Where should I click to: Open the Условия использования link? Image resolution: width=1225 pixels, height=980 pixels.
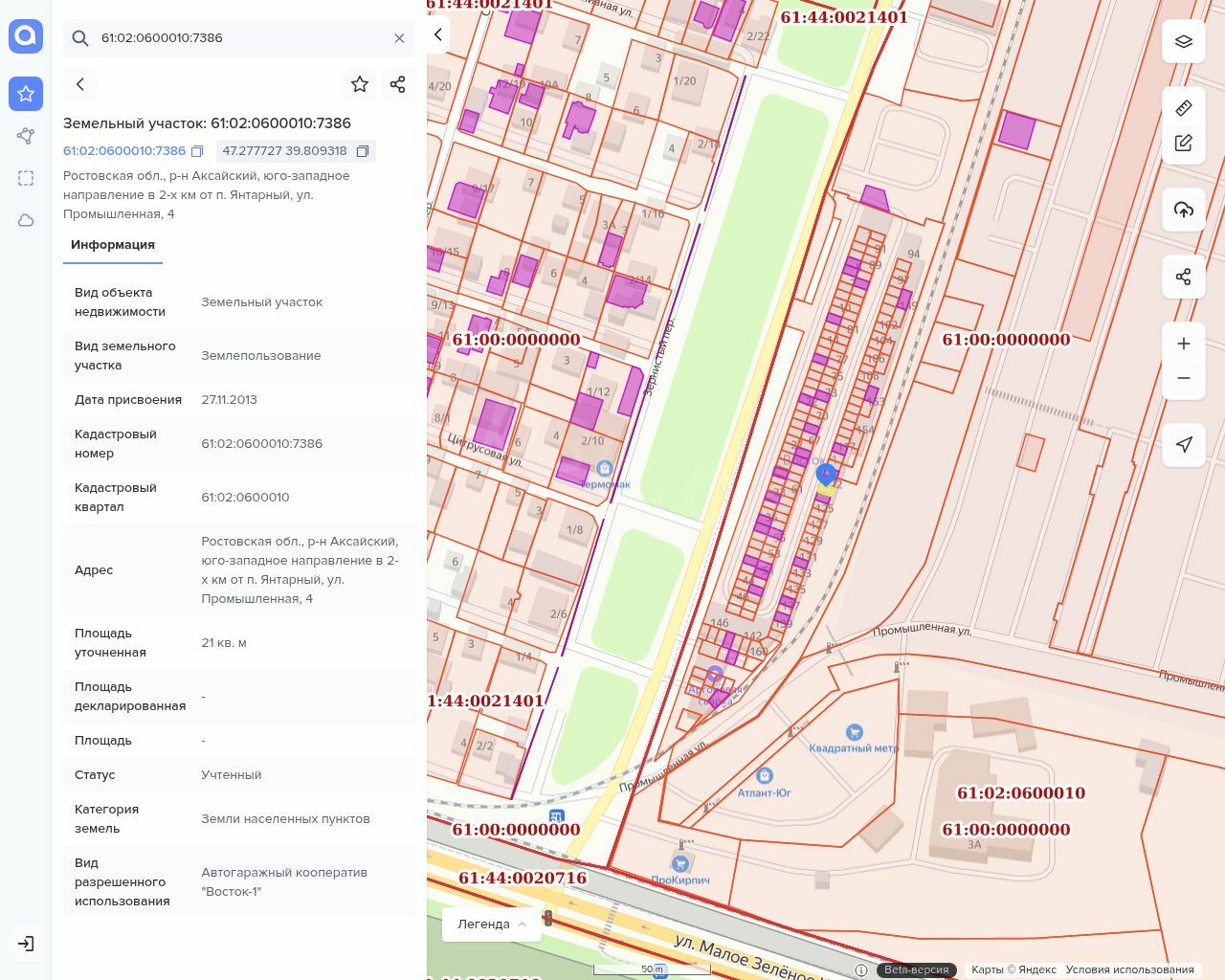[1129, 969]
